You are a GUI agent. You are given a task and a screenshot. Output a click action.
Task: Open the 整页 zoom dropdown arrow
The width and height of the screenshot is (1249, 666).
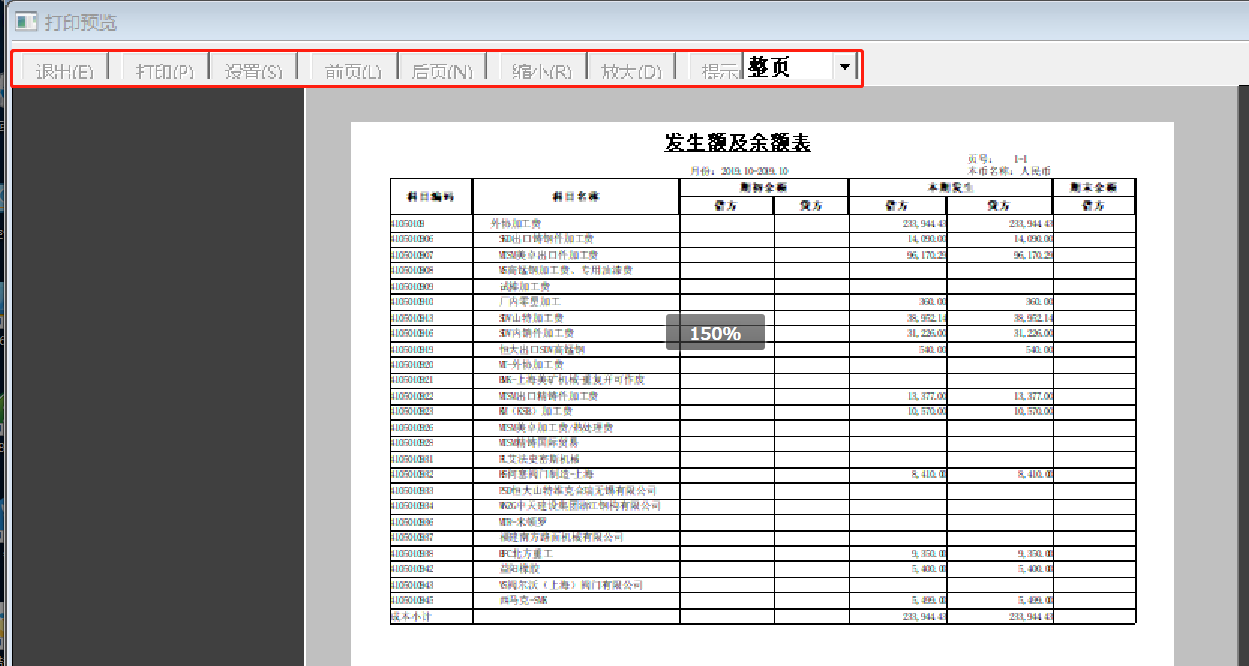[x=846, y=67]
